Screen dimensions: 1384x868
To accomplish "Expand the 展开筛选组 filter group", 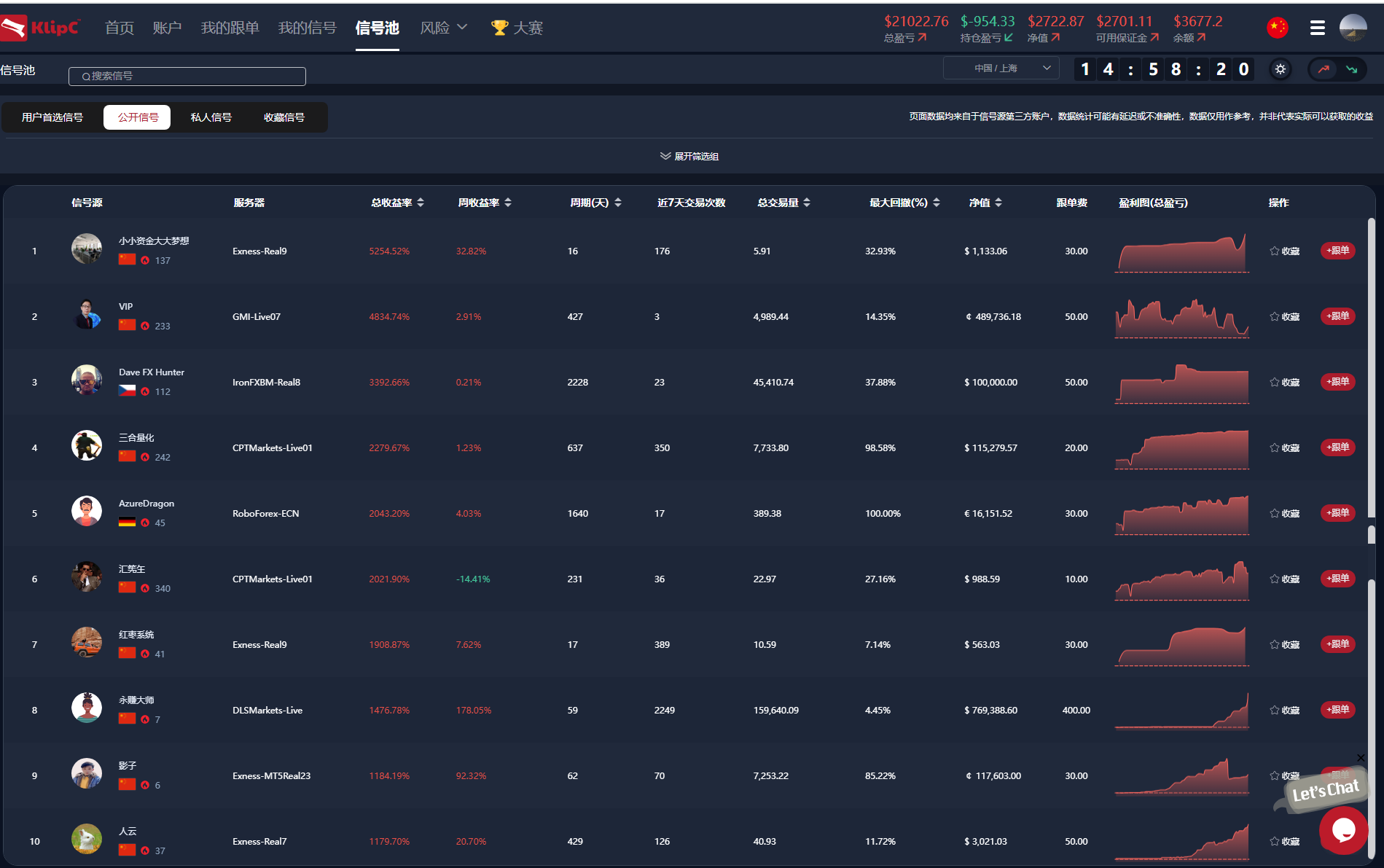I will (689, 156).
